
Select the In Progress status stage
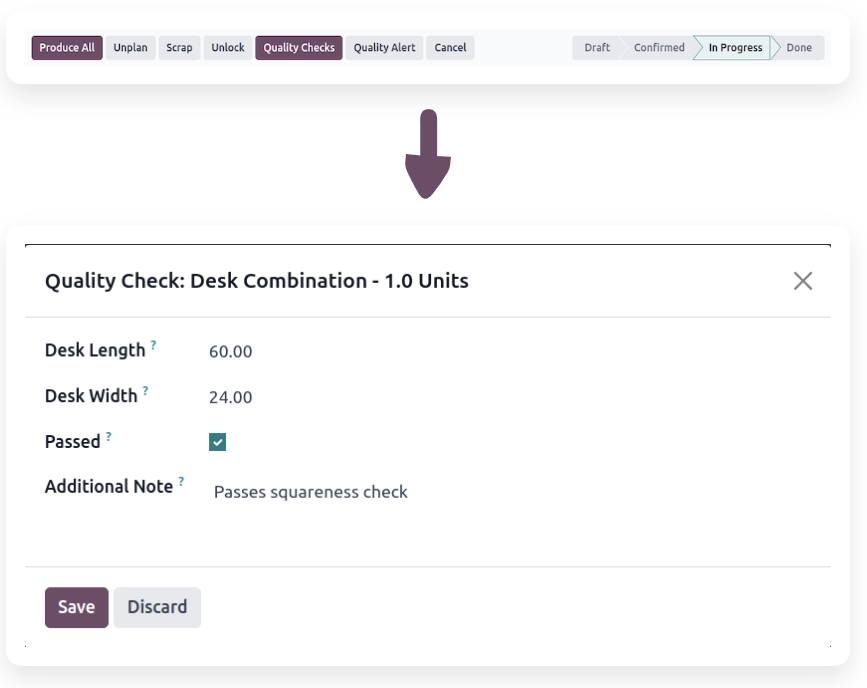(735, 48)
